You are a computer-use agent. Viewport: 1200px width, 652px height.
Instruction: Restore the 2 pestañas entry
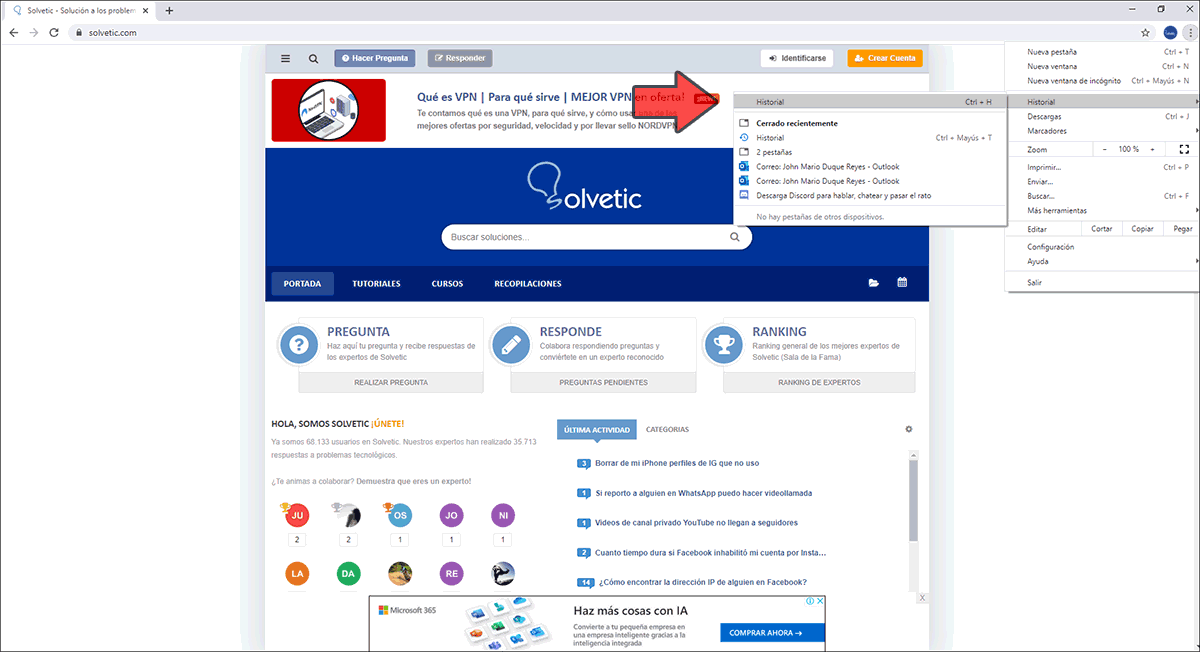coord(869,152)
